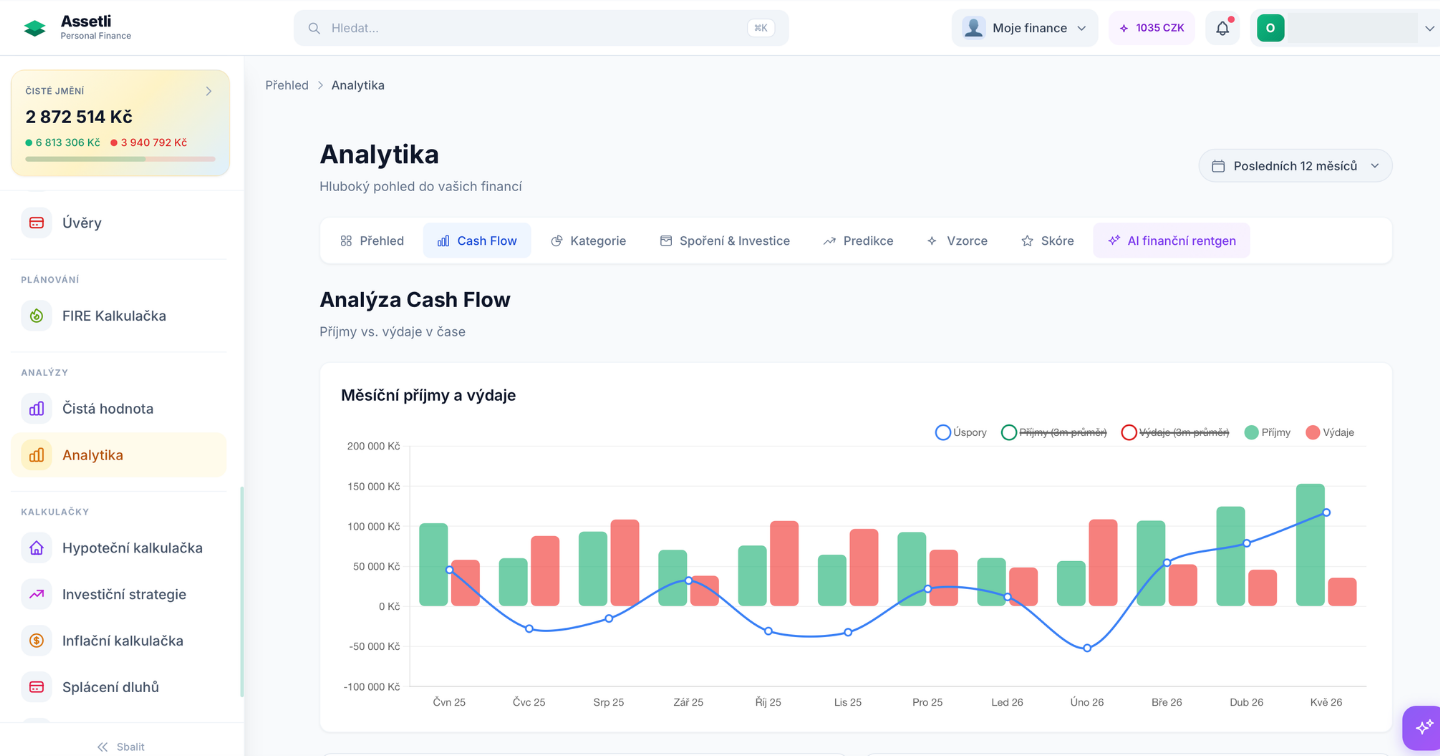Show Příjmy (3m průměr) series
The width and height of the screenshot is (1440, 756).
point(1054,432)
